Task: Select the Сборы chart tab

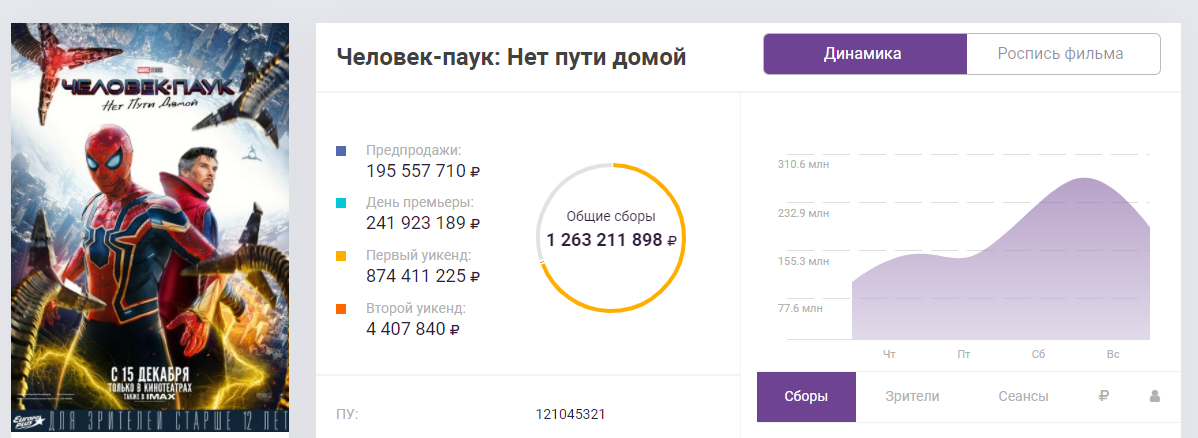Action: pos(806,397)
